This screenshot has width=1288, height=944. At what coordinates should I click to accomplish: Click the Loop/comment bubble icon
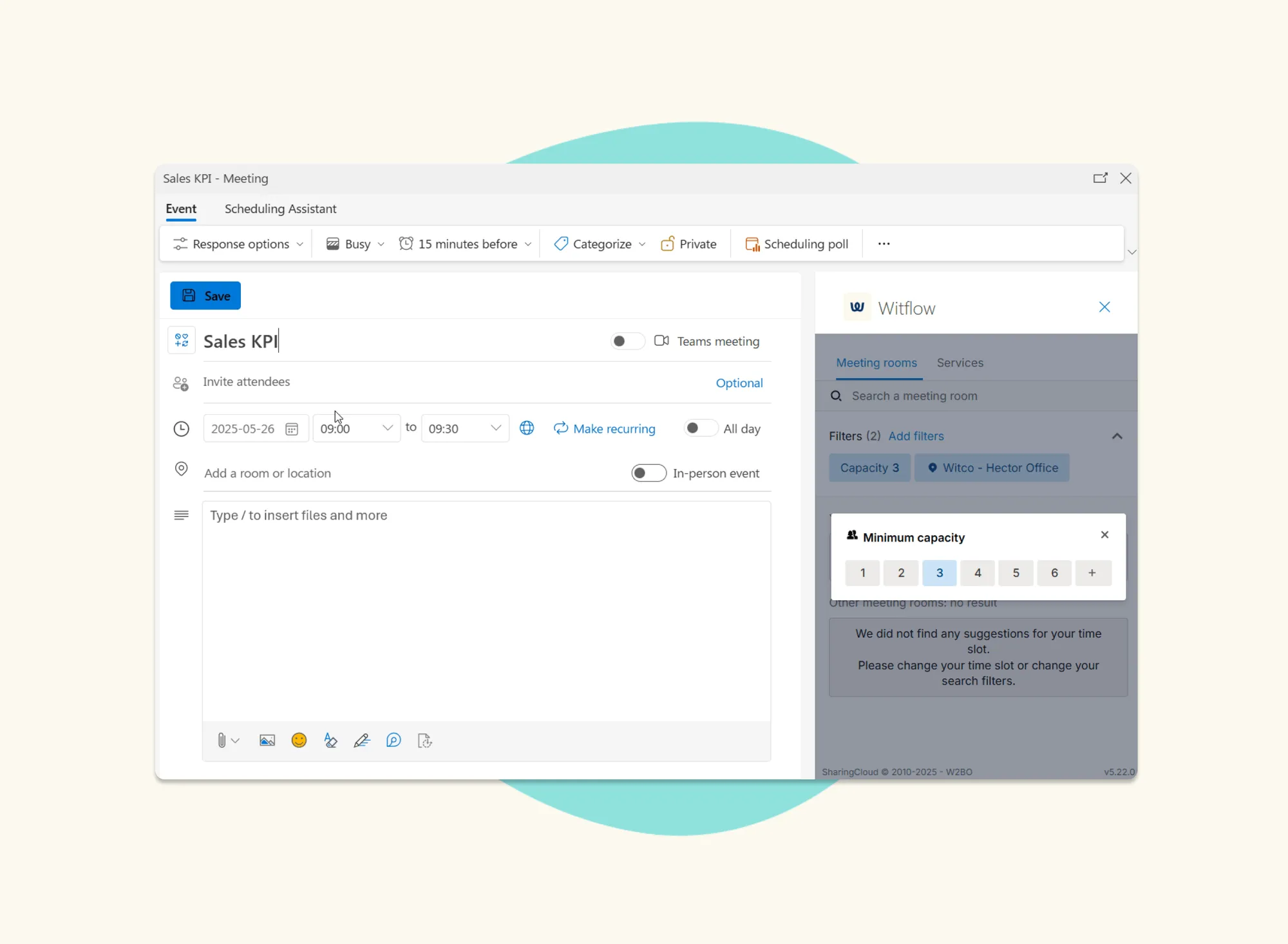[393, 741]
